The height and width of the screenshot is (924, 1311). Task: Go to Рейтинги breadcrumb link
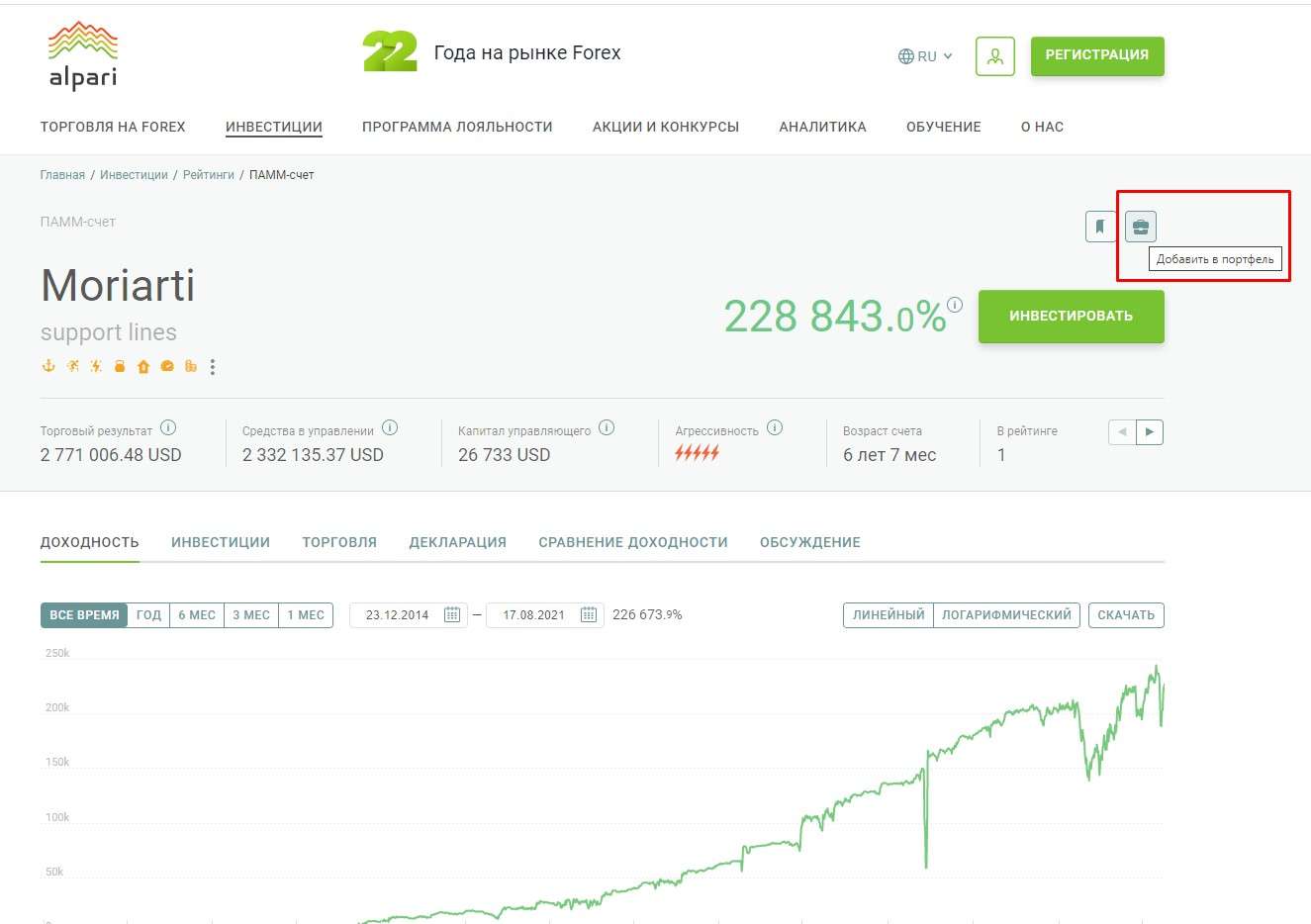209,175
